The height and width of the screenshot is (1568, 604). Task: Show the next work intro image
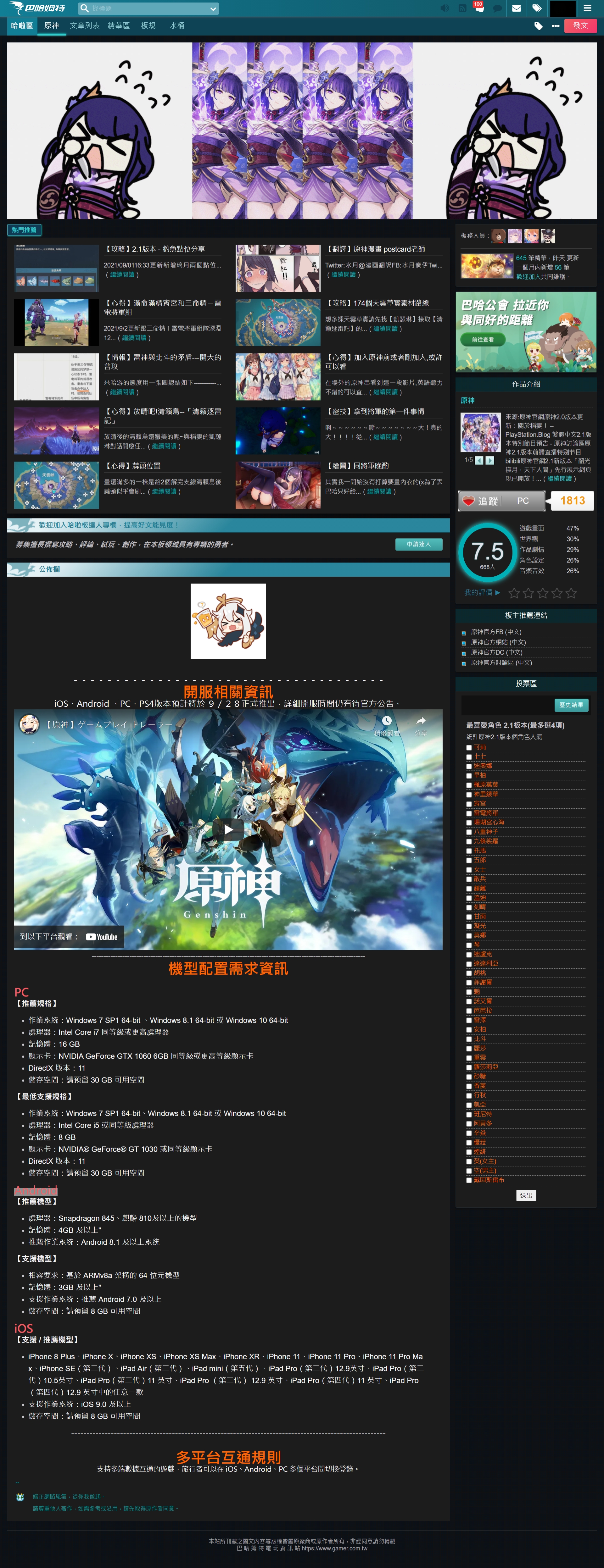click(x=489, y=460)
